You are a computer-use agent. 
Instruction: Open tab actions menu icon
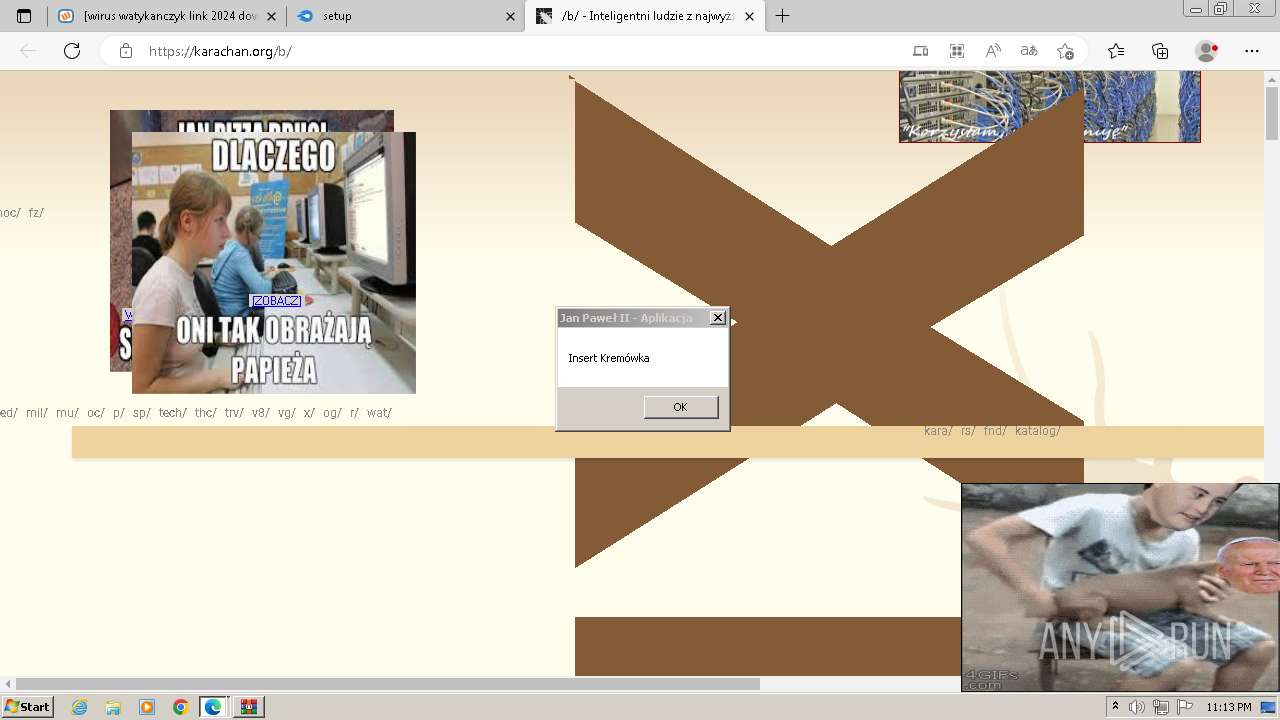(x=24, y=16)
